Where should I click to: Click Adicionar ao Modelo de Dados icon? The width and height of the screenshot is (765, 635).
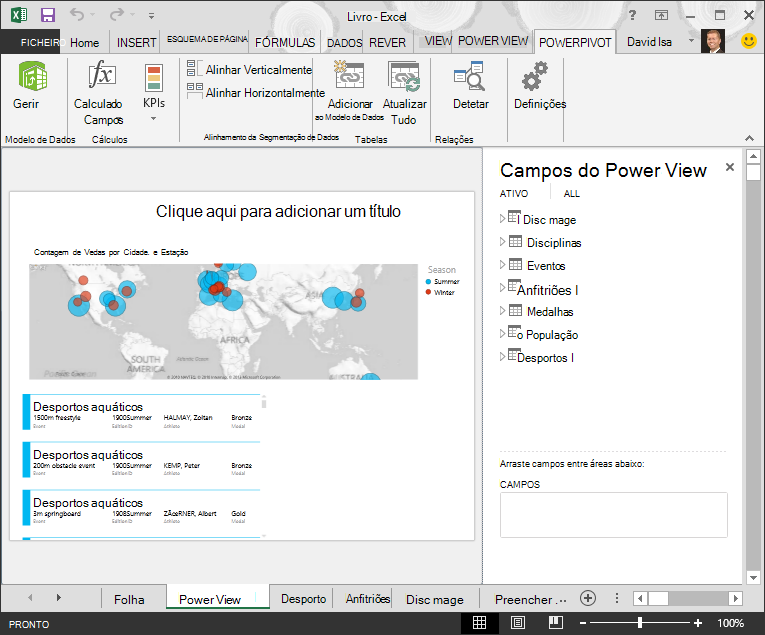click(349, 74)
